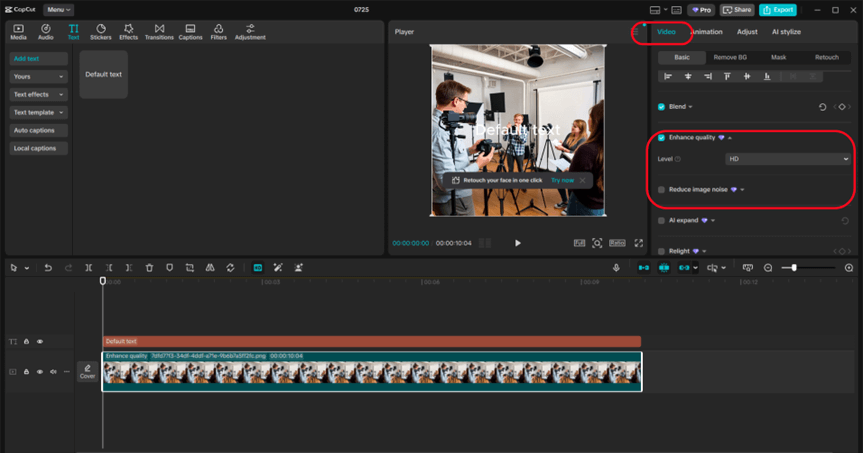This screenshot has width=863, height=453.
Task: Switch to the Filters panel
Action: click(x=218, y=32)
